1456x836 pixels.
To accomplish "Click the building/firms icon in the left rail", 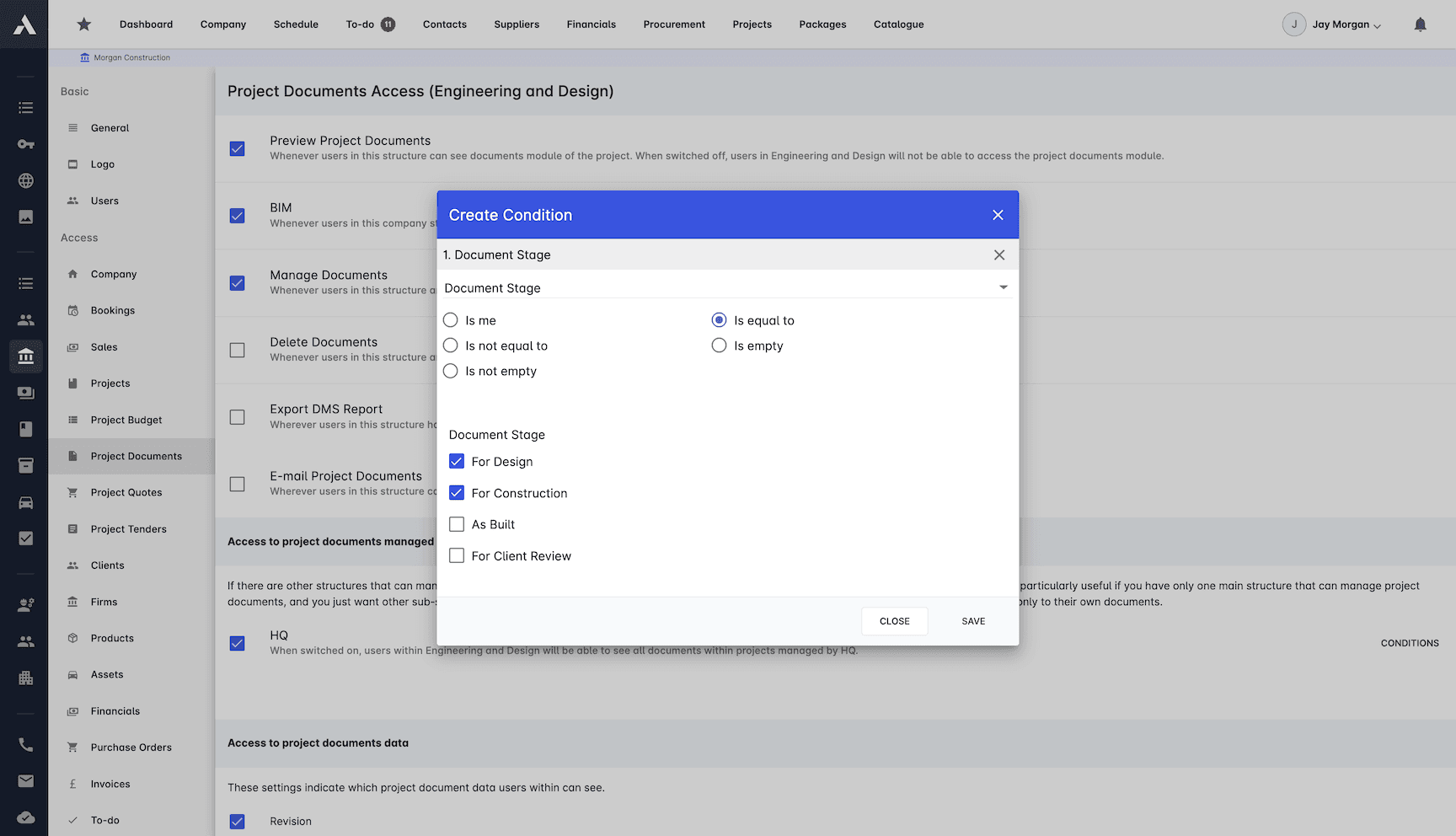I will [x=25, y=678].
